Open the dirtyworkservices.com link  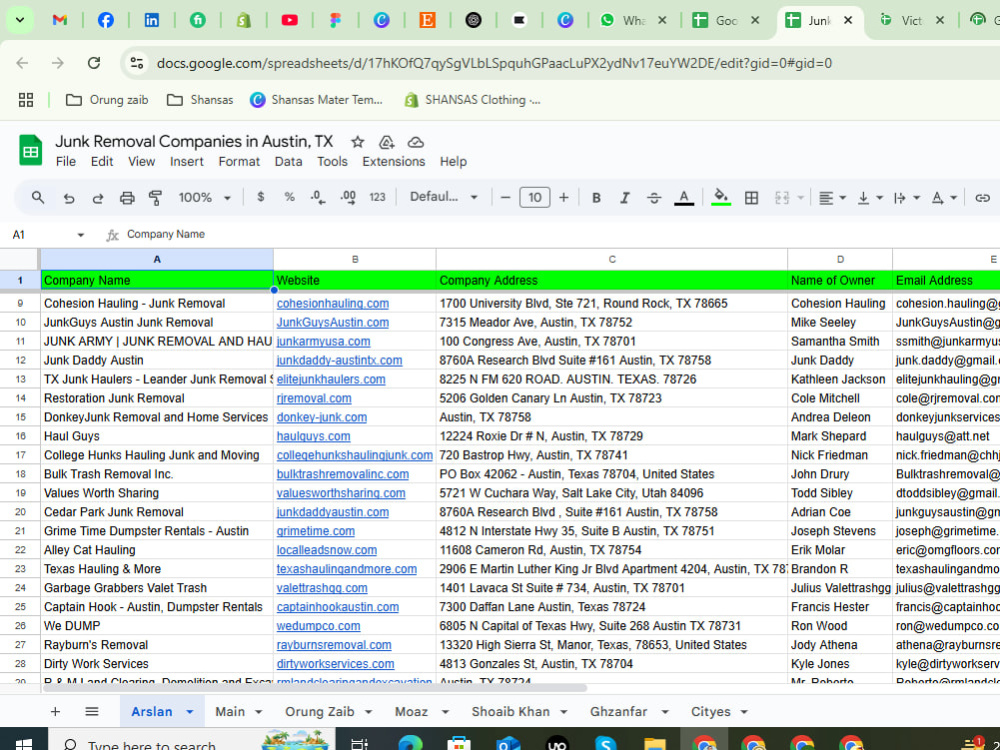335,663
